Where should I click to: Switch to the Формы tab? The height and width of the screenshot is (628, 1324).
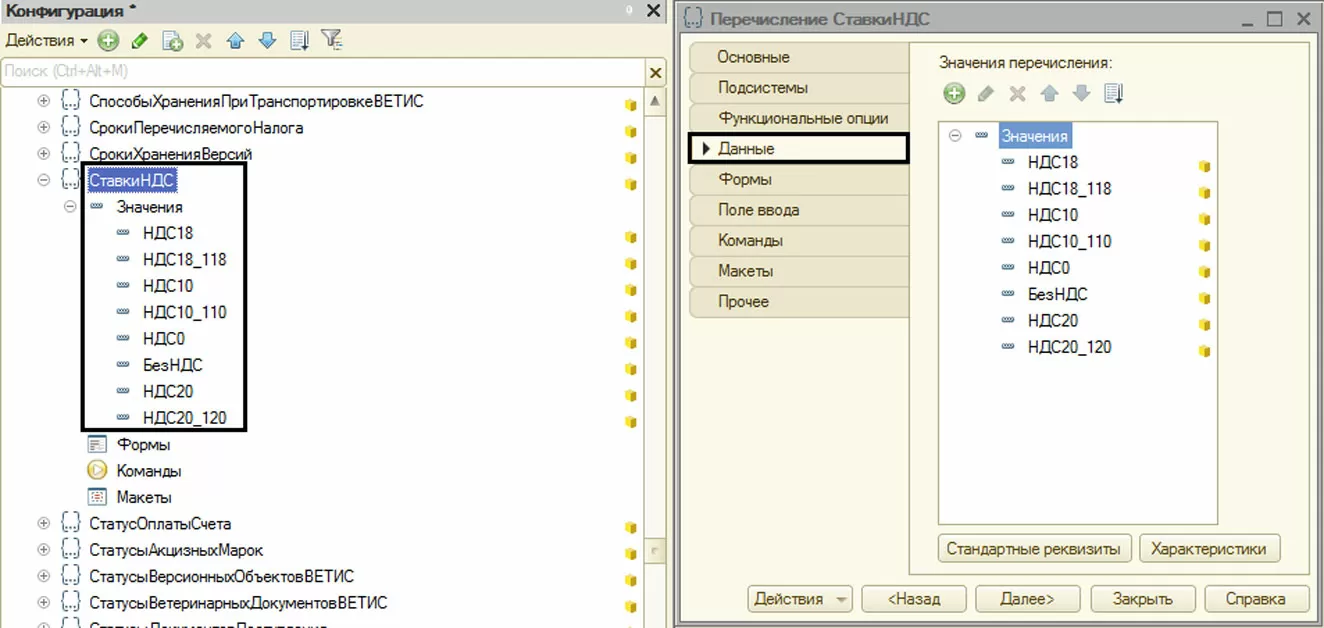point(798,179)
